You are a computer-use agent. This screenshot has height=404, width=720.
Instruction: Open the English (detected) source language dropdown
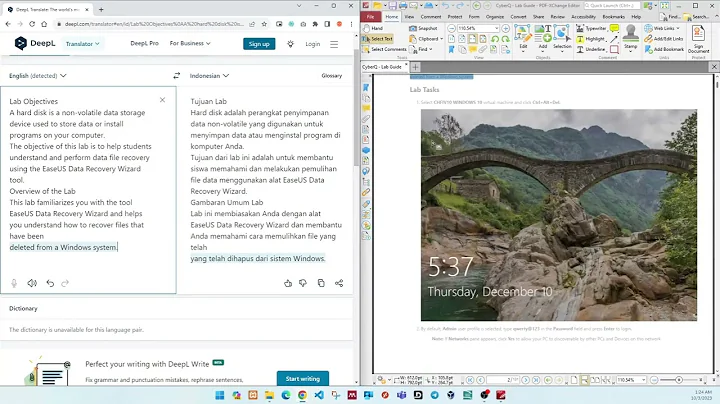(x=38, y=76)
